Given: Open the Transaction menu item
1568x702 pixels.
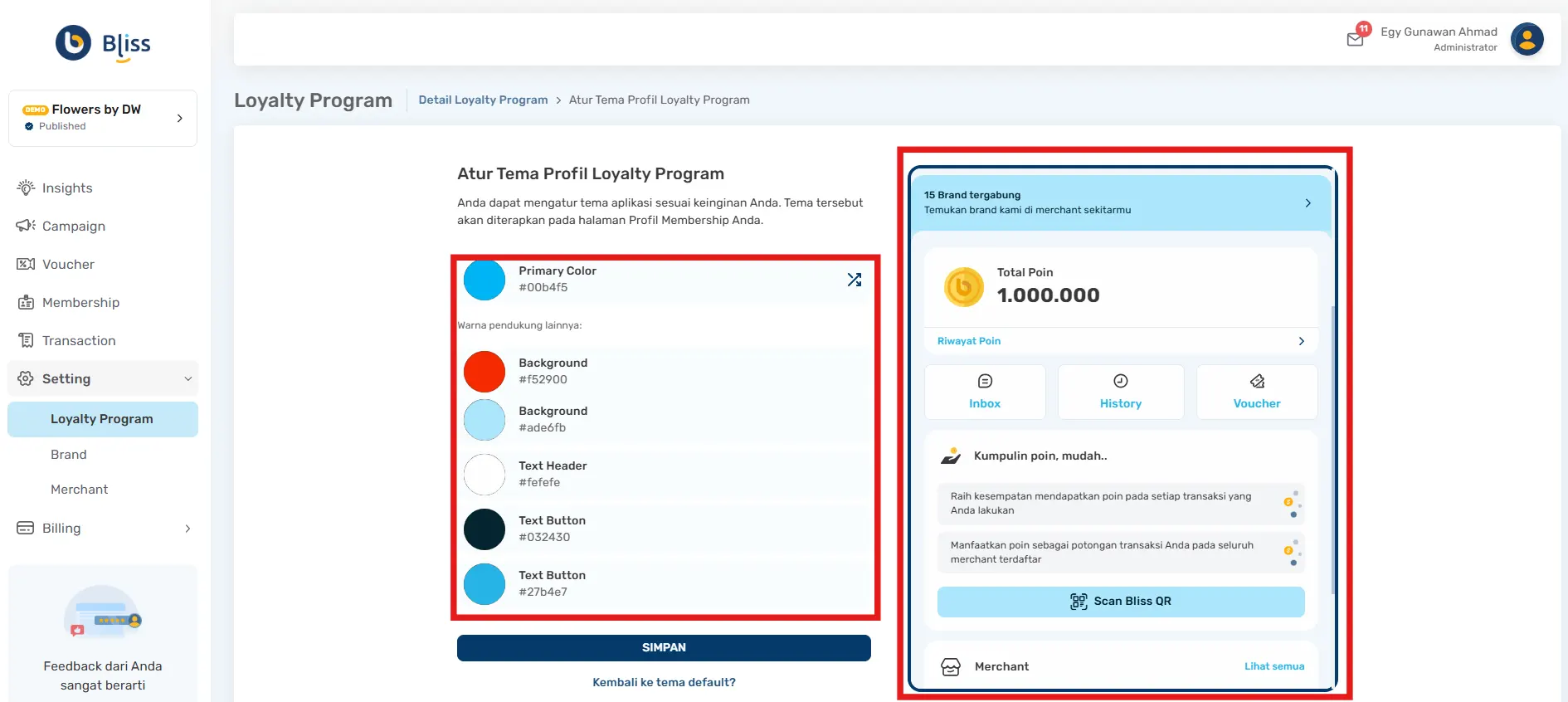Looking at the screenshot, I should click(x=79, y=341).
